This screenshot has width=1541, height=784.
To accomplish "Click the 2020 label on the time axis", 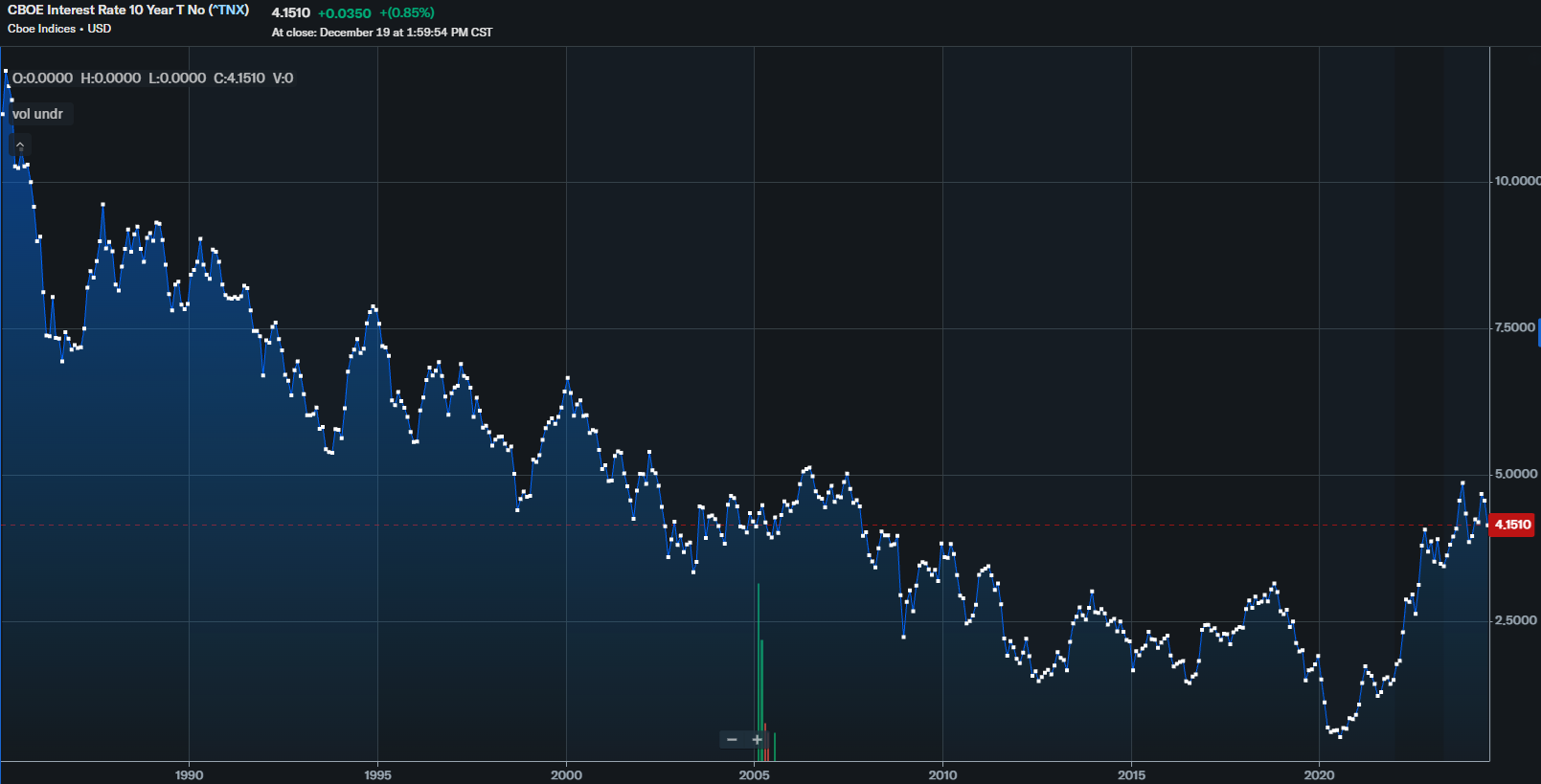I will 1319,774.
